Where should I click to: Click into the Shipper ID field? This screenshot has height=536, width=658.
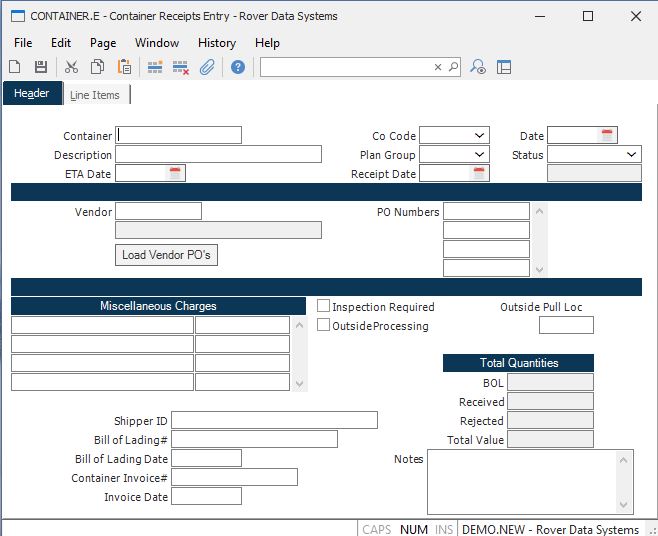point(274,420)
